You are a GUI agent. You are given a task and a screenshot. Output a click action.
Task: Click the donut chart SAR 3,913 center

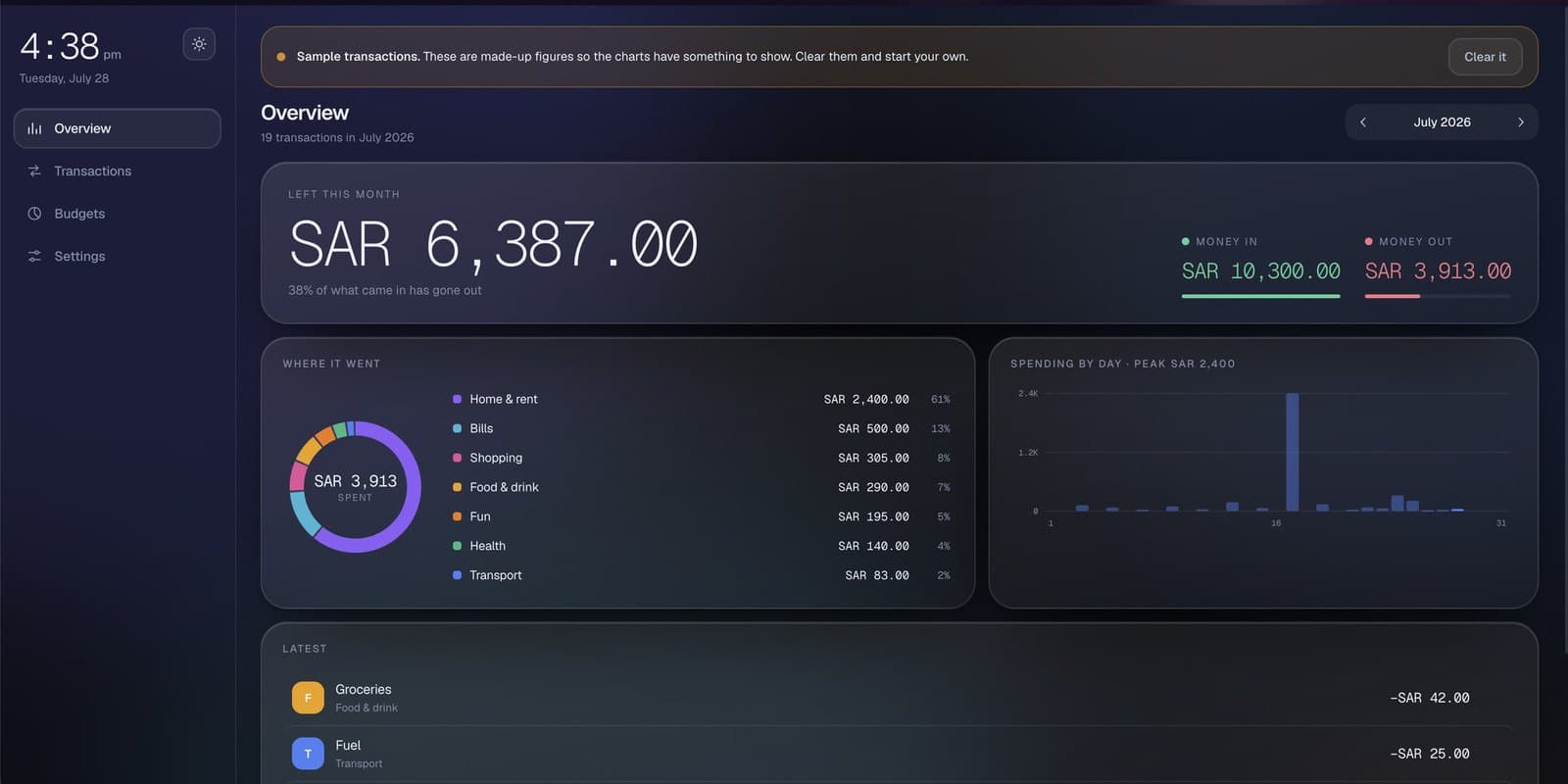click(x=355, y=486)
